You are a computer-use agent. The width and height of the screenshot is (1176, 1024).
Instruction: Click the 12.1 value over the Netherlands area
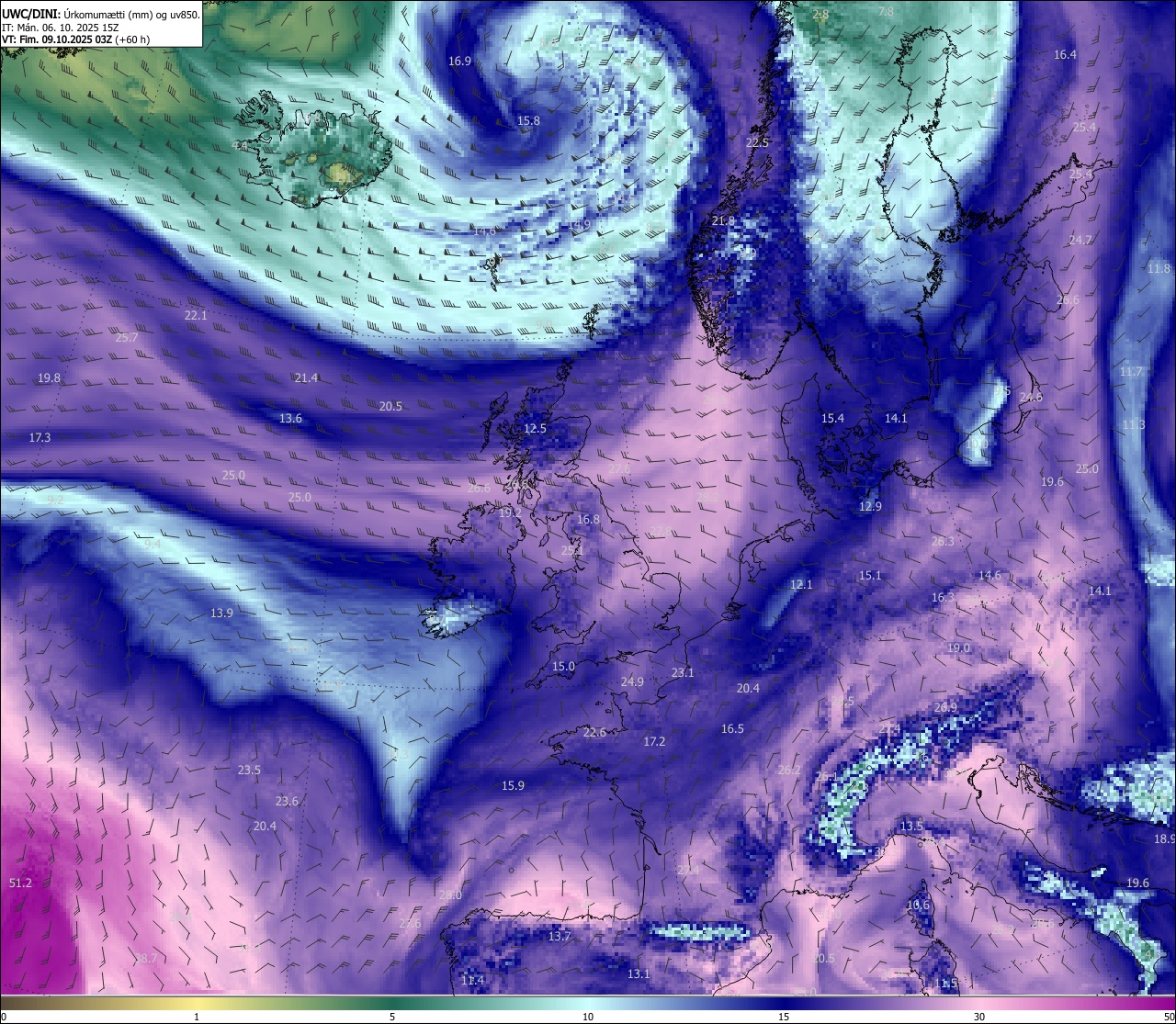pos(801,585)
